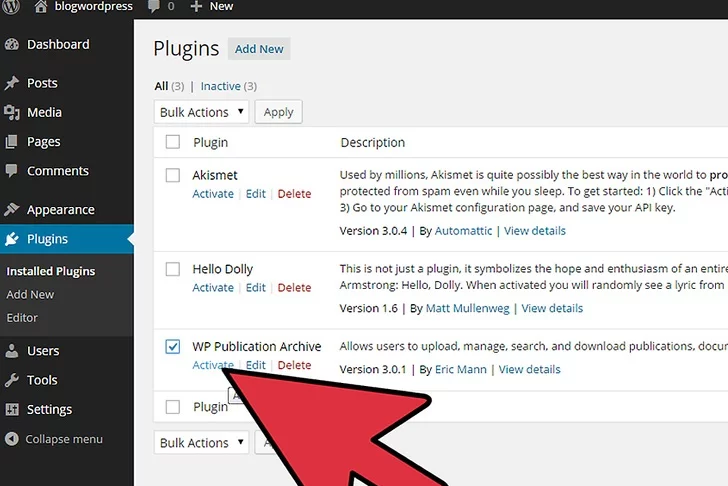Check the Akismet plugin checkbox
This screenshot has height=486, width=728.
coord(173,175)
